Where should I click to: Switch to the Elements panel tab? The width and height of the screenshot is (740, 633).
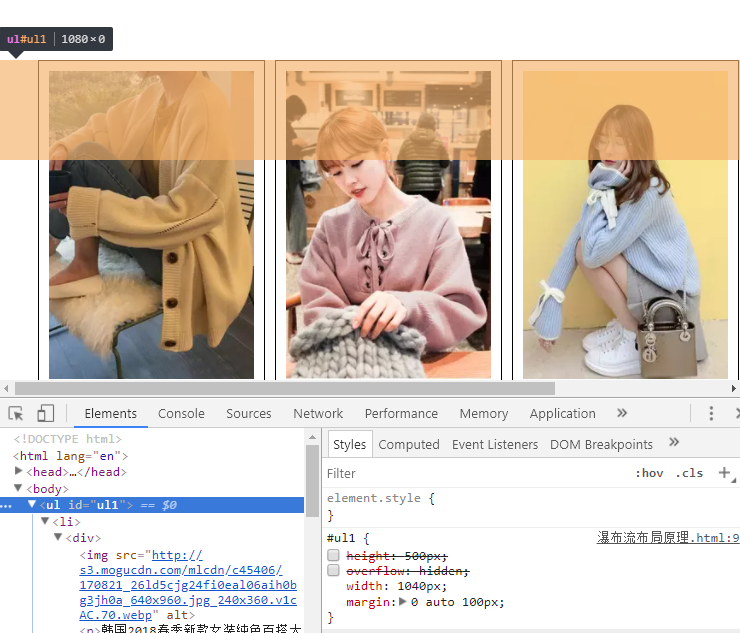tap(110, 414)
